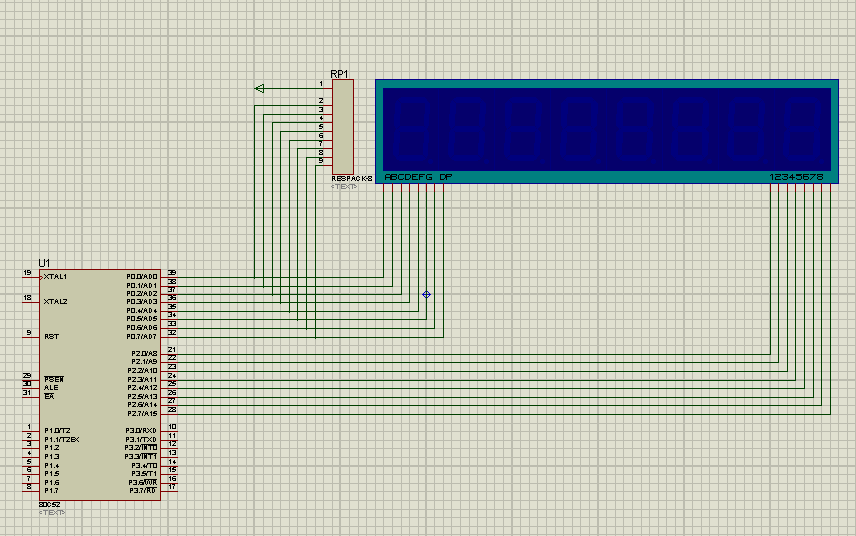Viewport: 856px width, 536px height.
Task: Click the P1.7 pin label
Action: coord(52,491)
